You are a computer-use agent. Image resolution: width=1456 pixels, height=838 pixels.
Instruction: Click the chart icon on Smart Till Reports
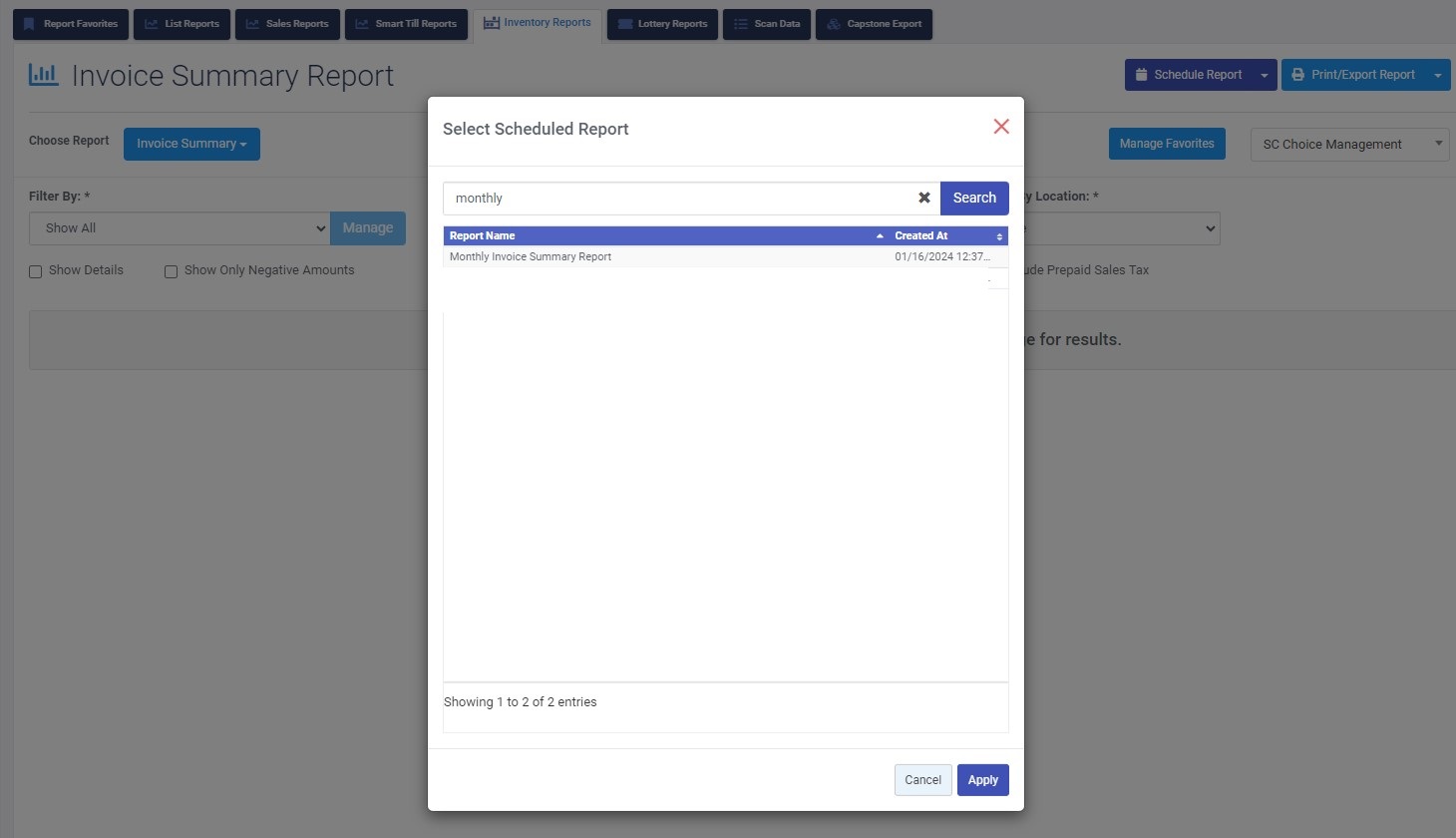362,24
